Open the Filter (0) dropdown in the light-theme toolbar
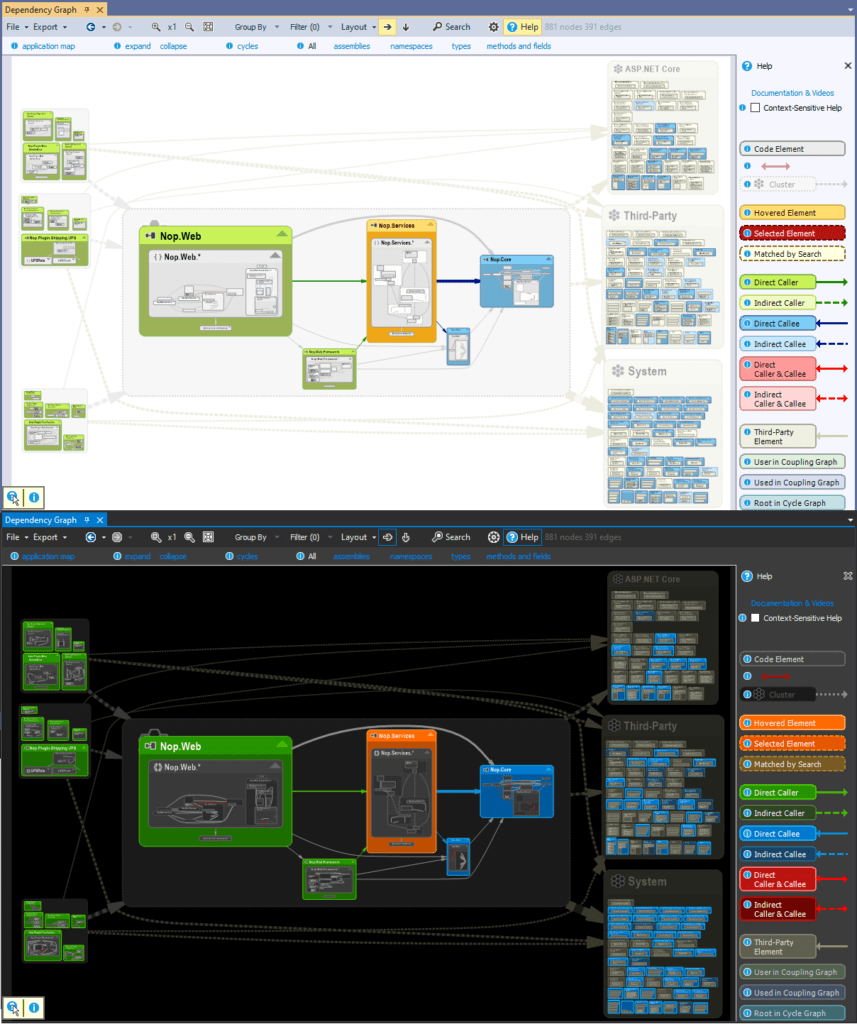Image resolution: width=857 pixels, height=1024 pixels. point(311,27)
